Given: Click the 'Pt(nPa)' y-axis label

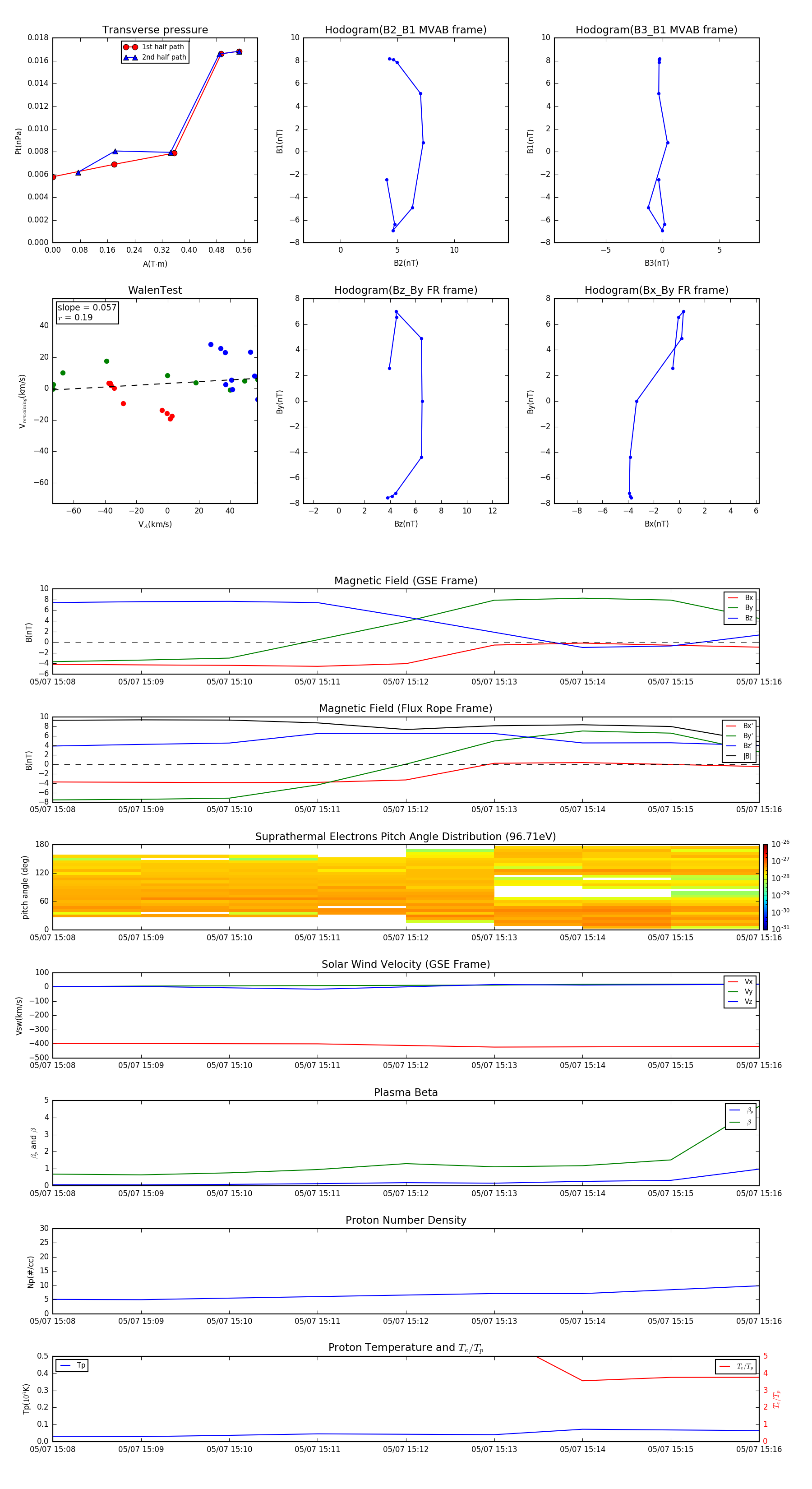Looking at the screenshot, I should click(18, 140).
